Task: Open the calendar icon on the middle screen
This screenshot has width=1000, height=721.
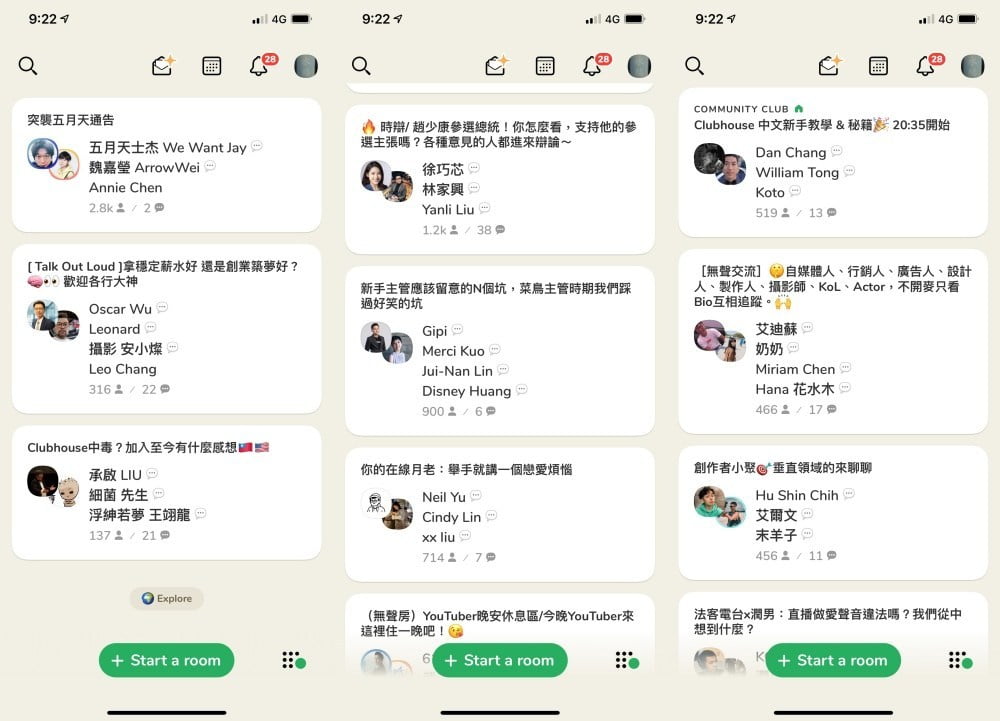Action: click(x=545, y=66)
